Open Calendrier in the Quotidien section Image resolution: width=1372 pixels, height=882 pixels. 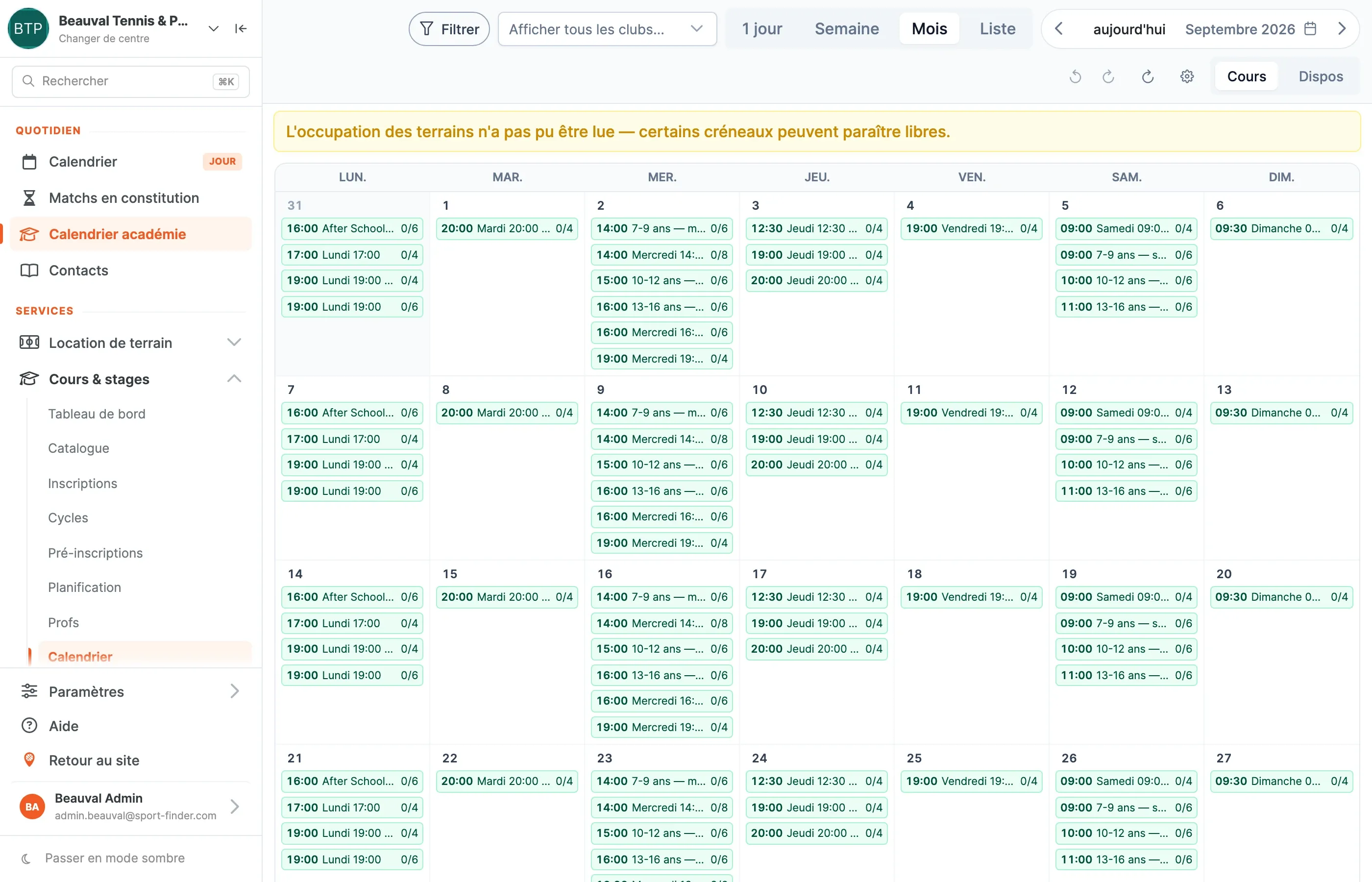click(130, 162)
